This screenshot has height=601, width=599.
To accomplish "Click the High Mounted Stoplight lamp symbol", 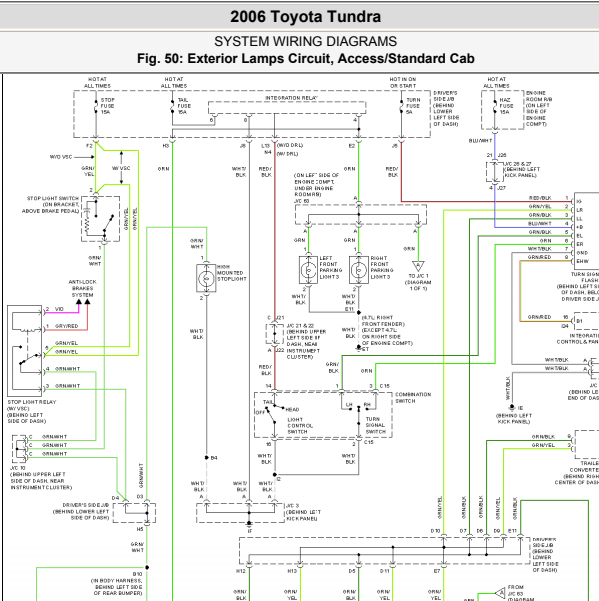I will (206, 278).
